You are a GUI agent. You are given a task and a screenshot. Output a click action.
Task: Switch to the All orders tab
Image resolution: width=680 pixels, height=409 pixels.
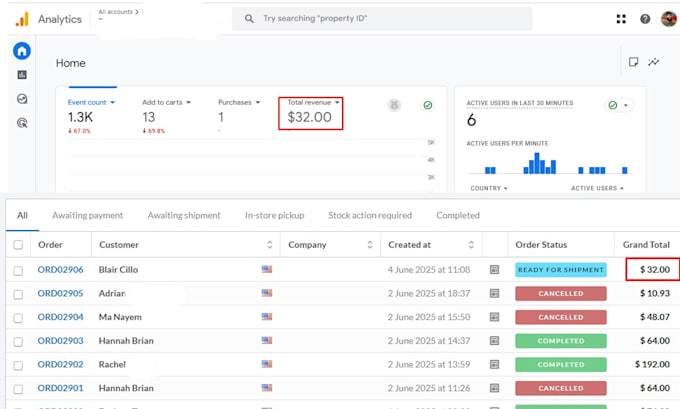22,215
